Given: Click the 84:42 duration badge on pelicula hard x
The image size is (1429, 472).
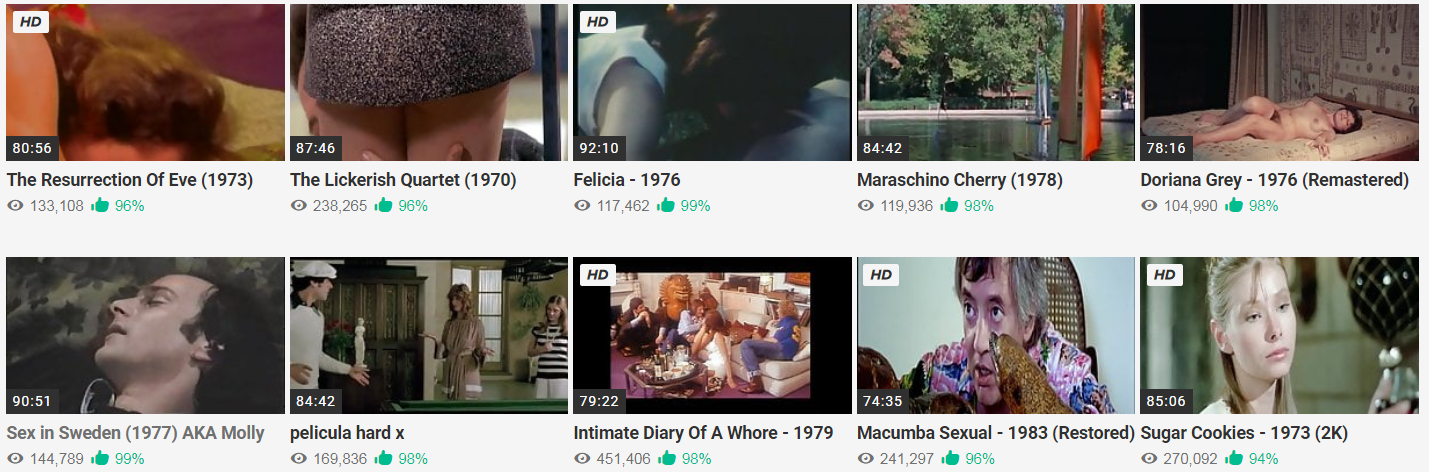Looking at the screenshot, I should click(x=315, y=401).
